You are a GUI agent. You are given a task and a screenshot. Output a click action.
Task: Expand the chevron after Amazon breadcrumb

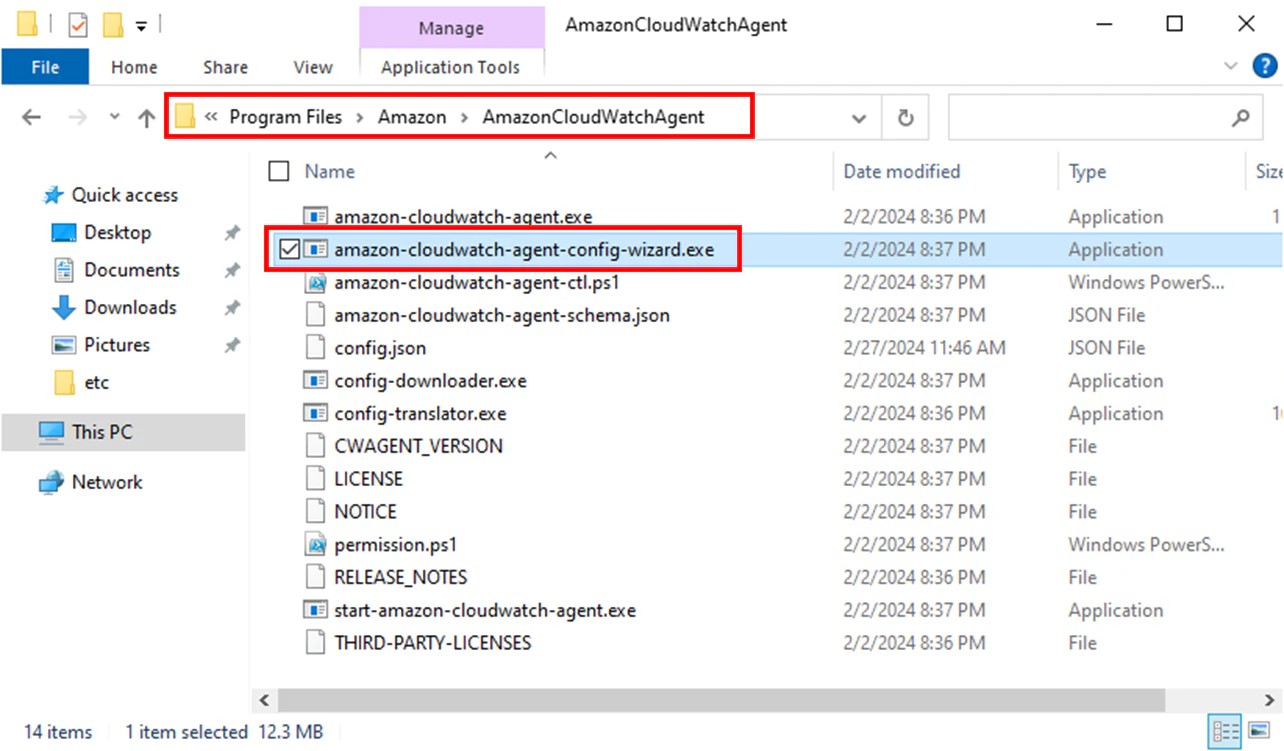(465, 118)
